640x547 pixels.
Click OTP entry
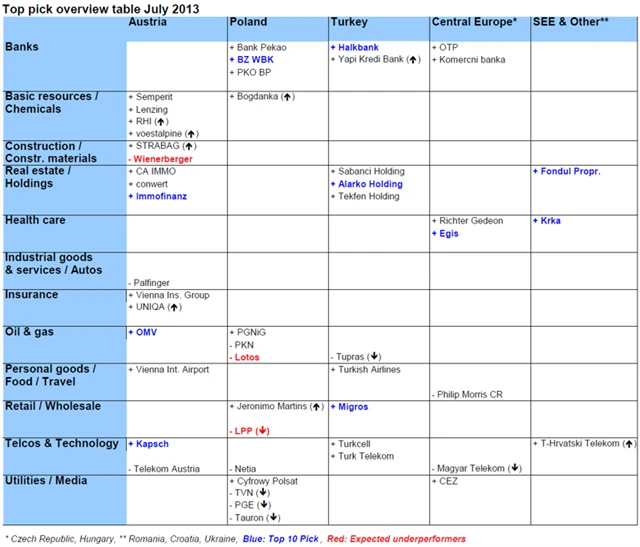(x=445, y=47)
